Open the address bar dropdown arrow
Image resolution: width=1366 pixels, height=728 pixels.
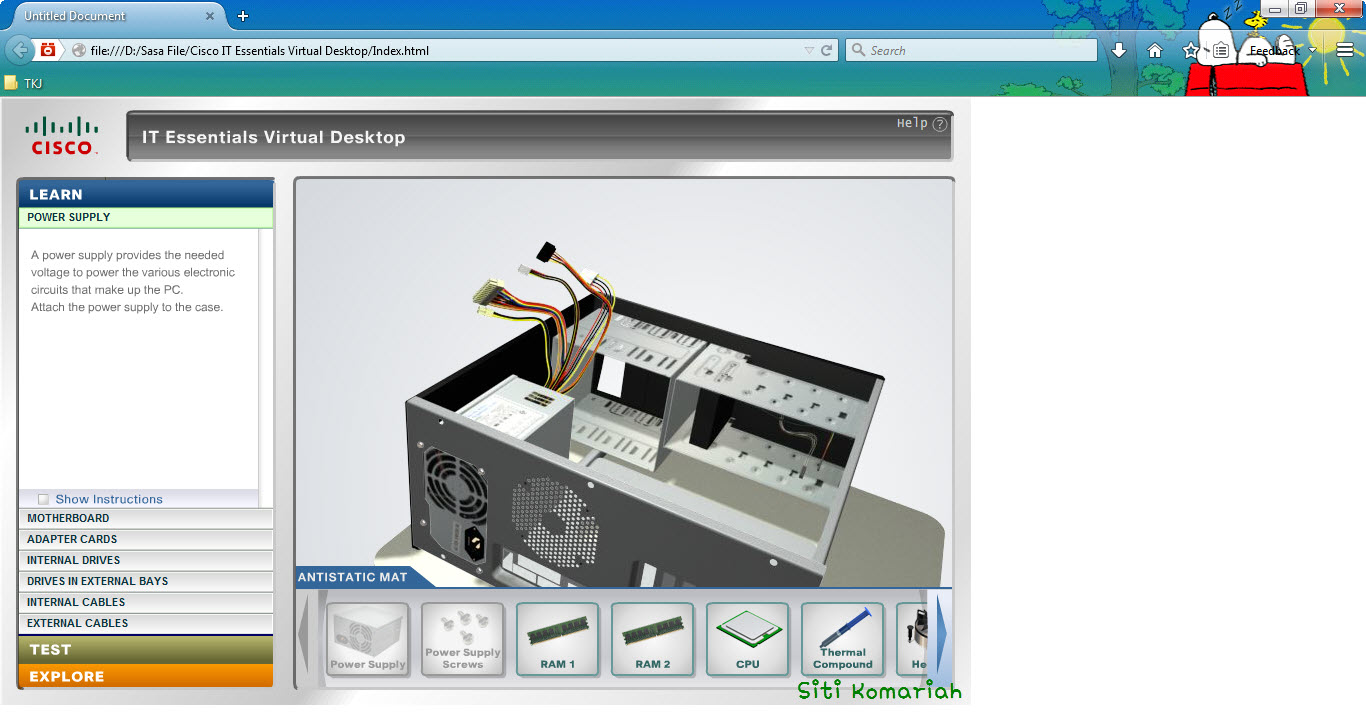pyautogui.click(x=807, y=49)
